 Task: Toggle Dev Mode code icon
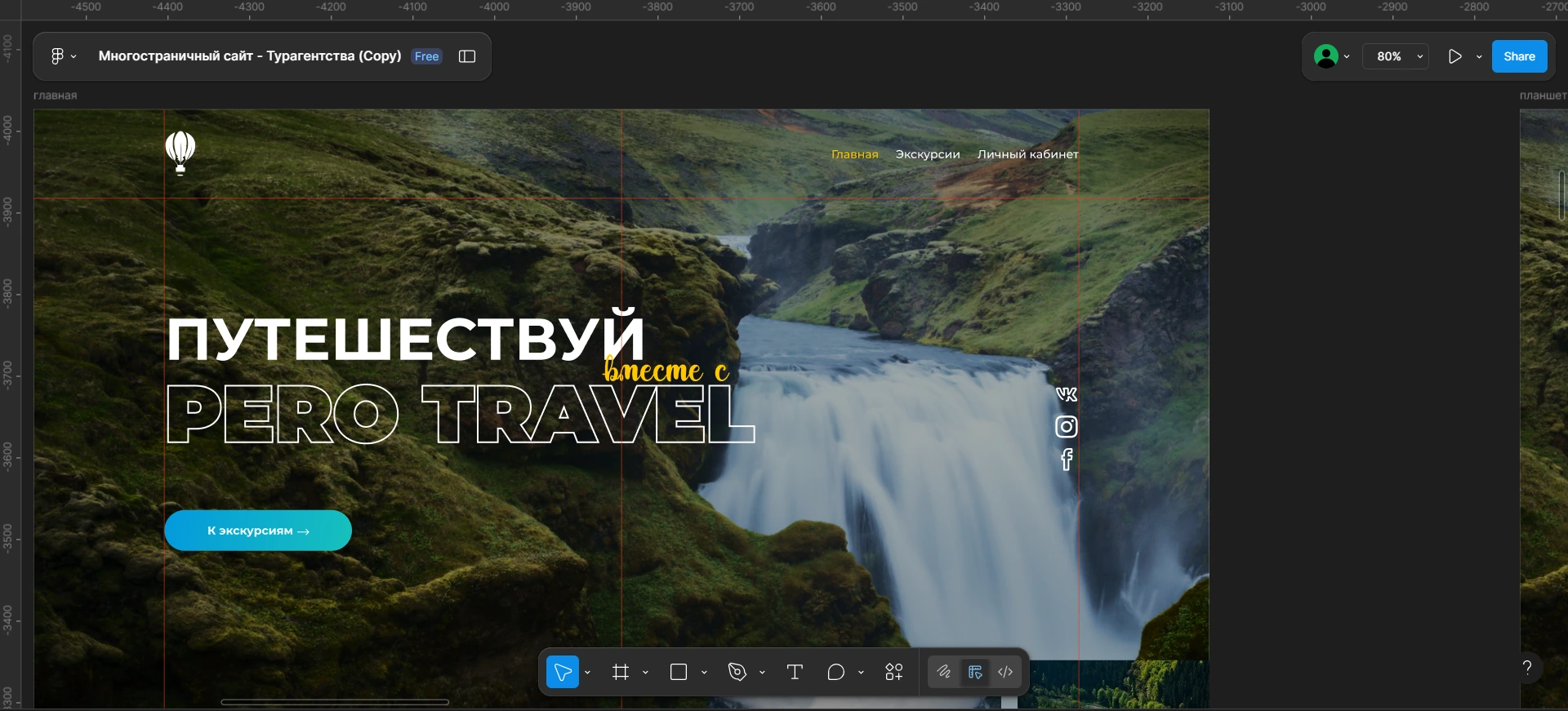point(1005,672)
